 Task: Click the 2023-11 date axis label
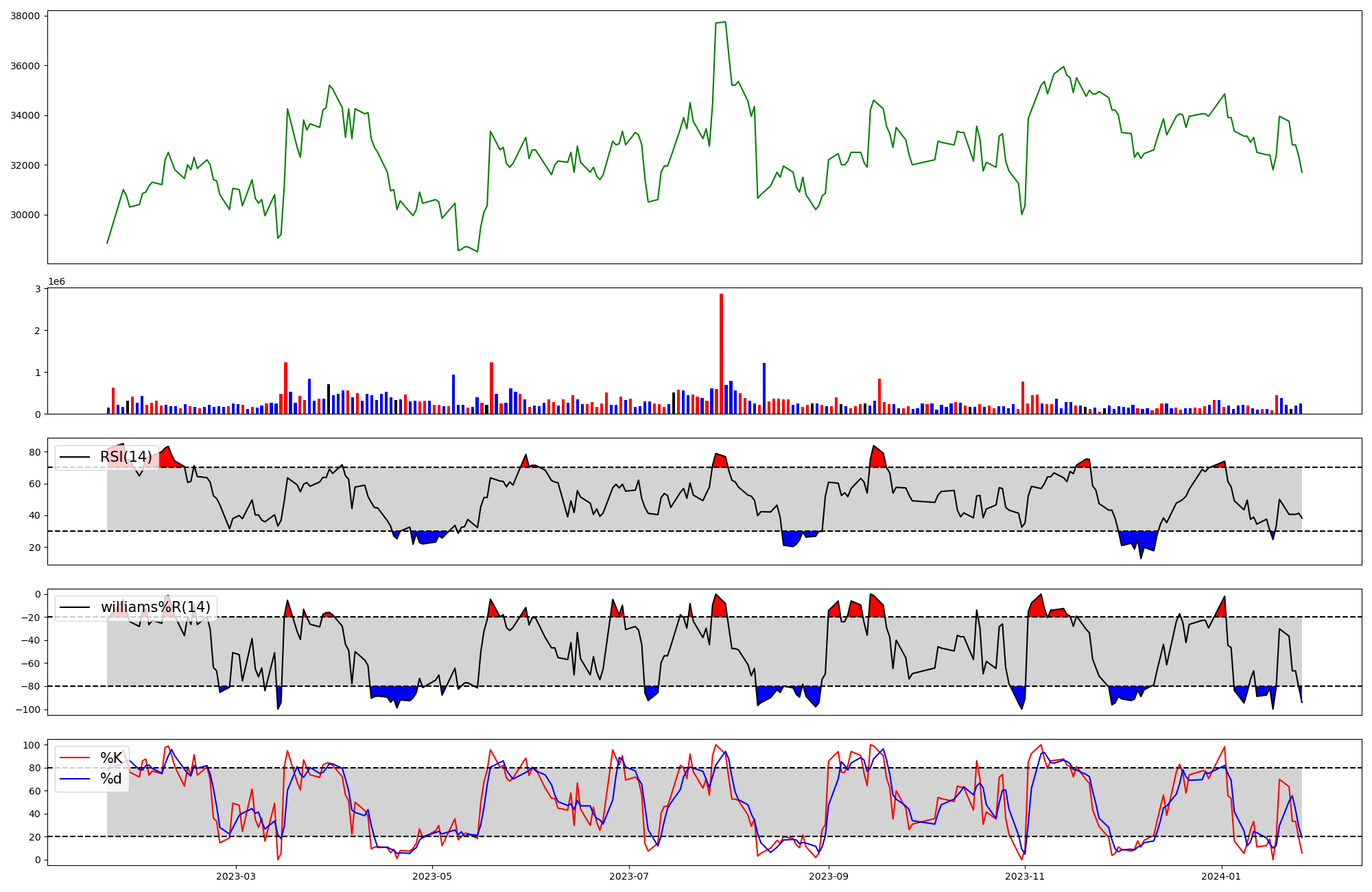click(x=1025, y=876)
